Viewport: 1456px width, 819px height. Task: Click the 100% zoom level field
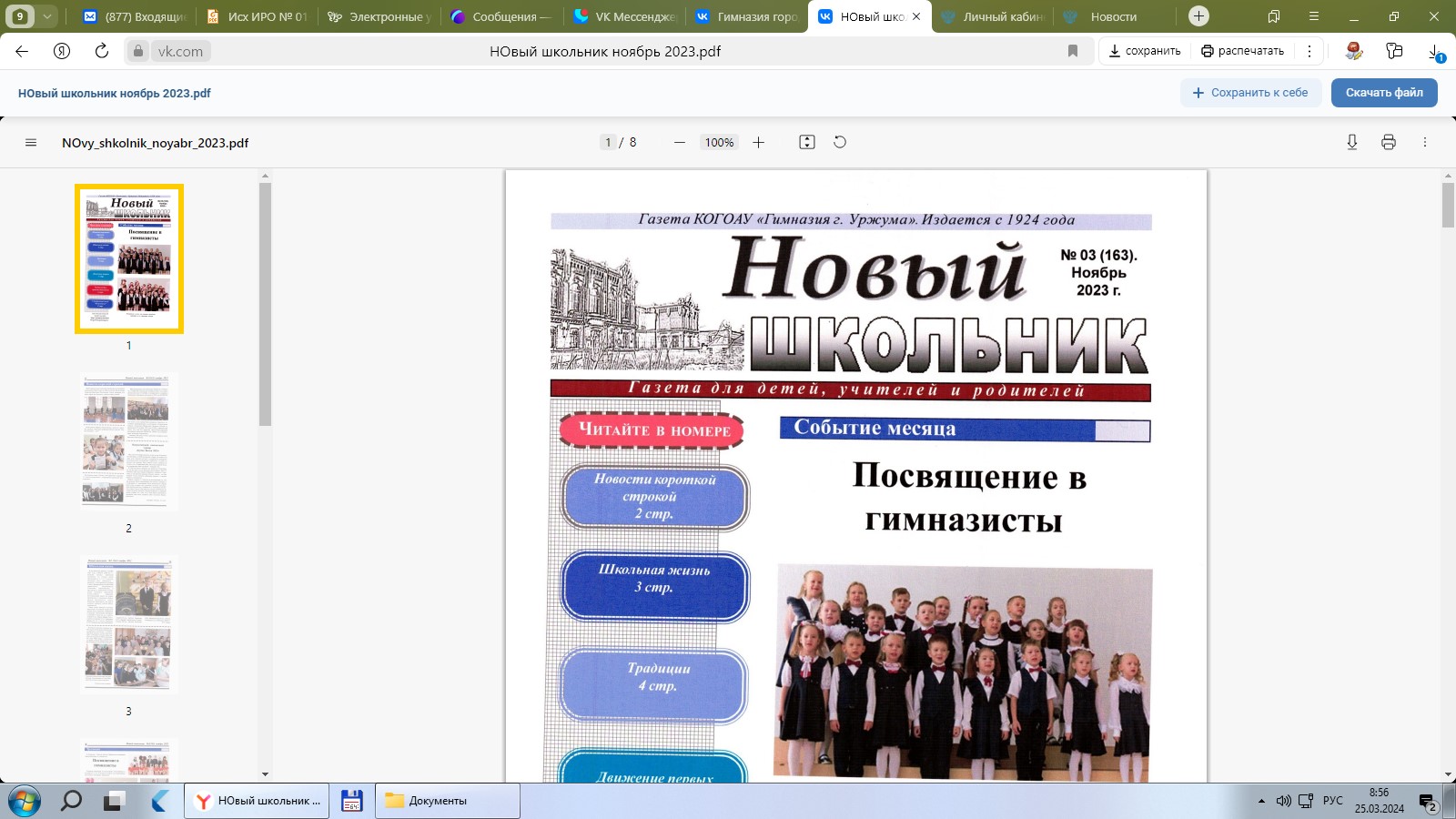point(719,142)
